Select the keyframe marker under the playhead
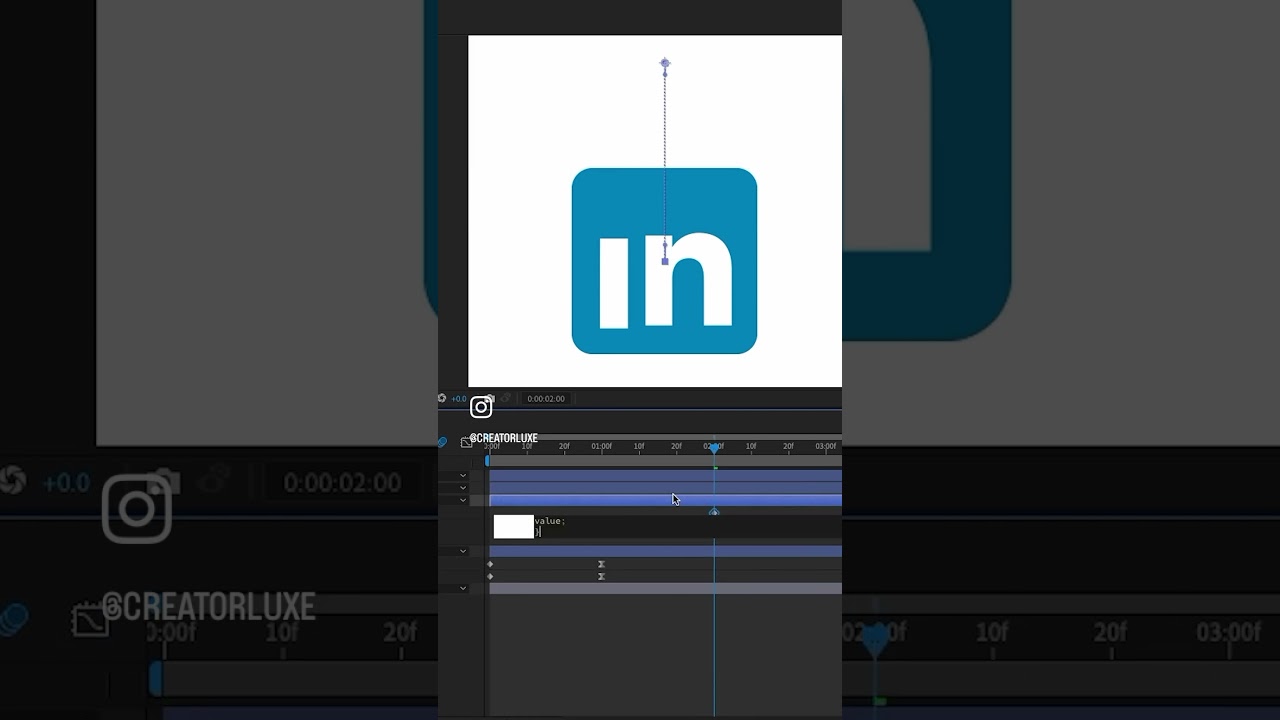The image size is (1280, 720). click(714, 512)
